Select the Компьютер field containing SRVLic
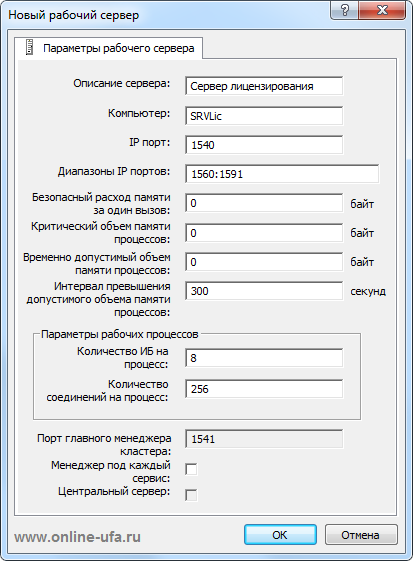 pyautogui.click(x=264, y=116)
